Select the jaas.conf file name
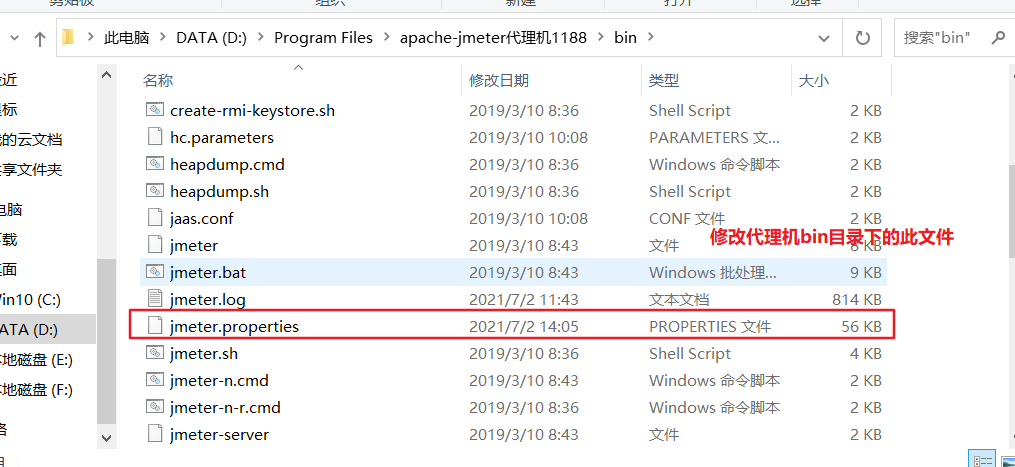The height and width of the screenshot is (467, 1015). (x=201, y=218)
